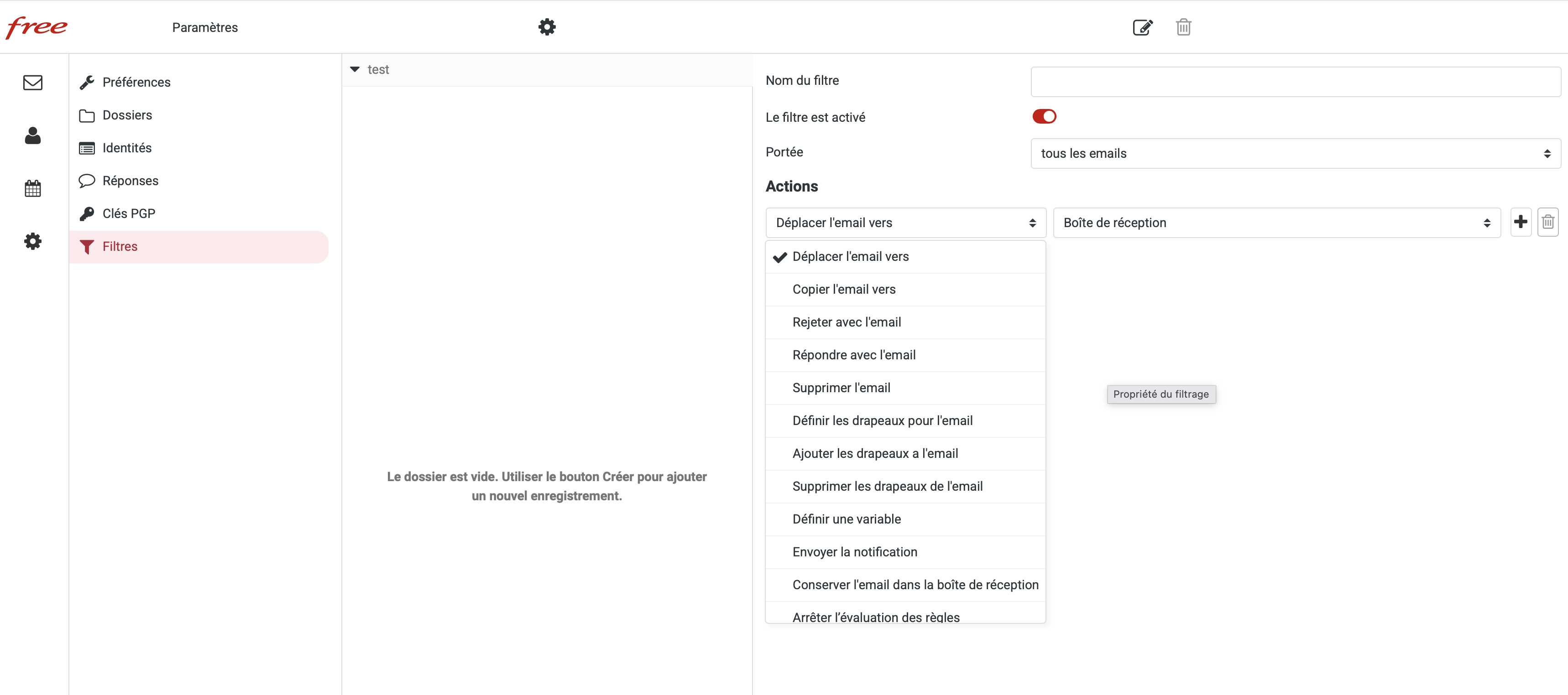The image size is (1568, 695).
Task: Open the calendar icon in sidebar
Action: pyautogui.click(x=33, y=188)
